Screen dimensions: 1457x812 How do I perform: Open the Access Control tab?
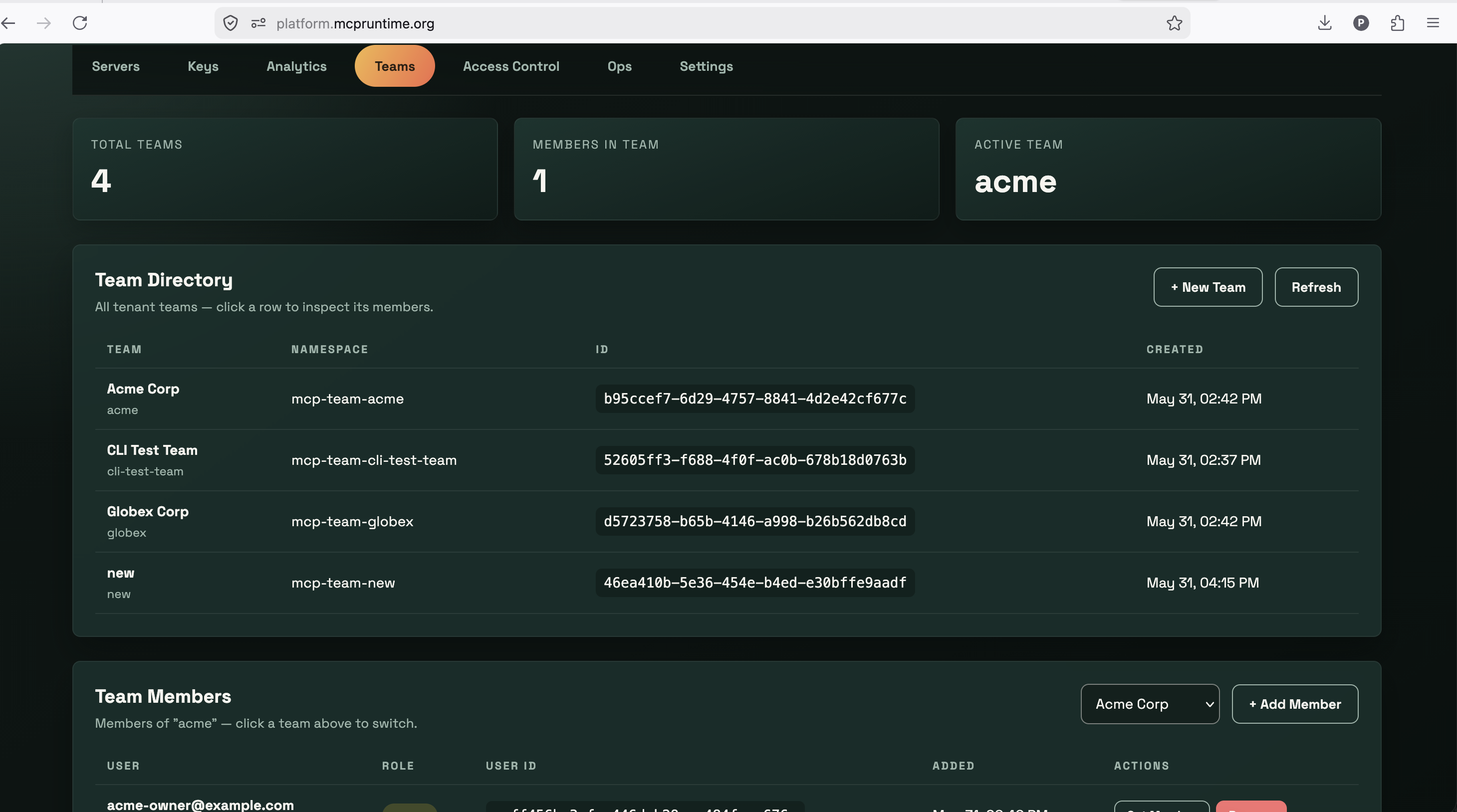[x=511, y=66]
